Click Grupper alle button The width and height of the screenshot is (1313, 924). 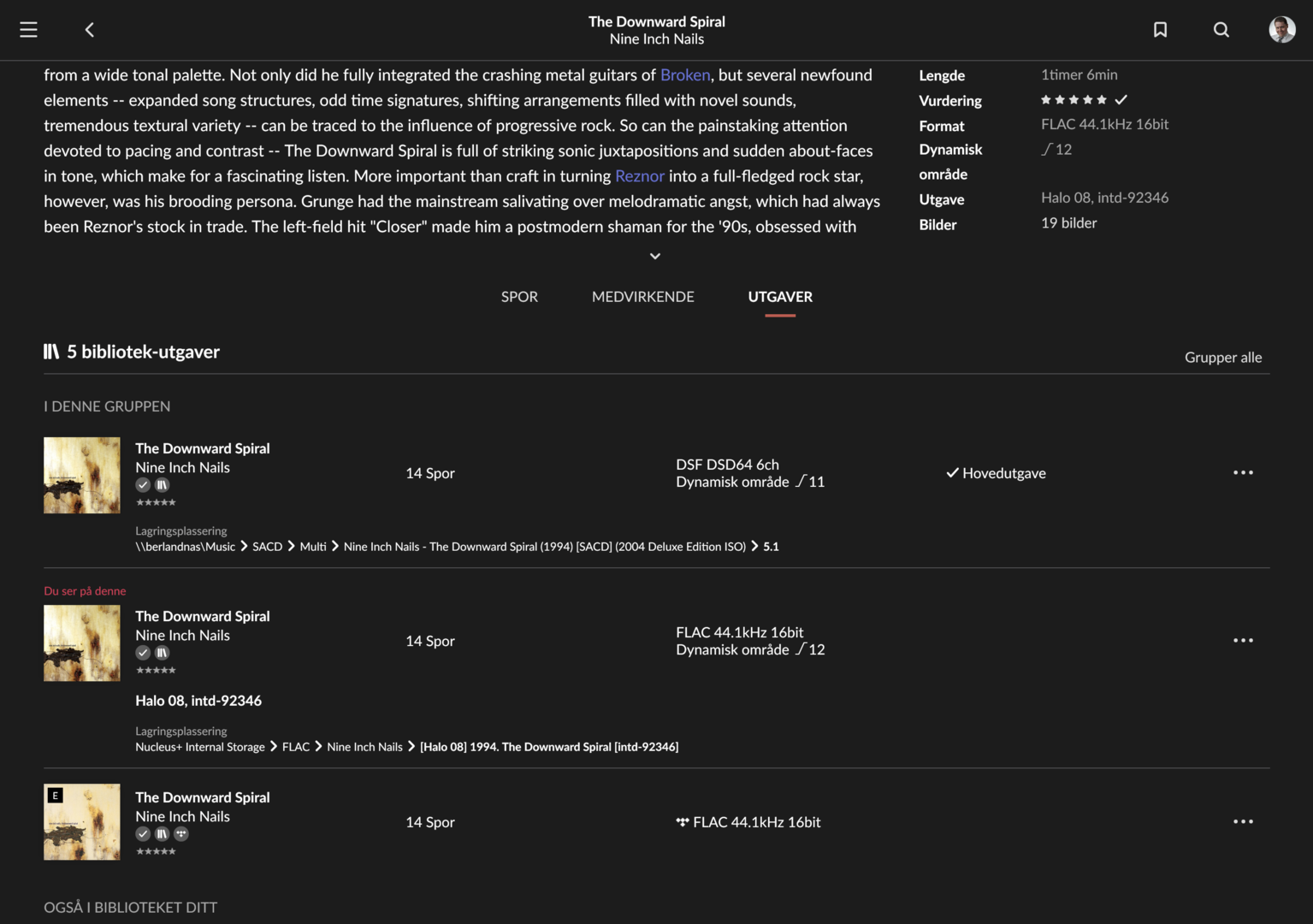pyautogui.click(x=1222, y=358)
